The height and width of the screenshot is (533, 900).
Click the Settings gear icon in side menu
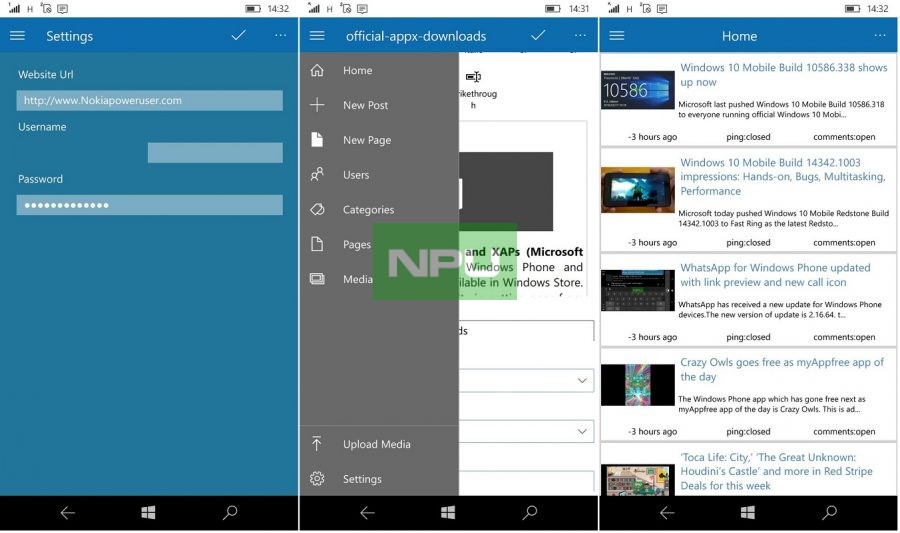(317, 478)
